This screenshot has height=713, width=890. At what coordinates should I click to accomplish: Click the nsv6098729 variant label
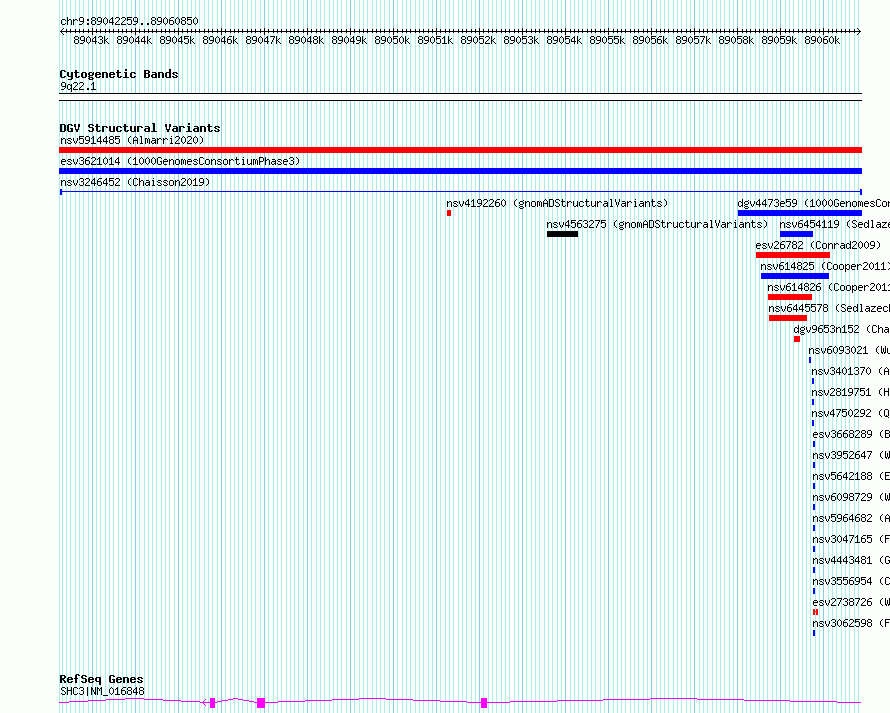pyautogui.click(x=851, y=497)
